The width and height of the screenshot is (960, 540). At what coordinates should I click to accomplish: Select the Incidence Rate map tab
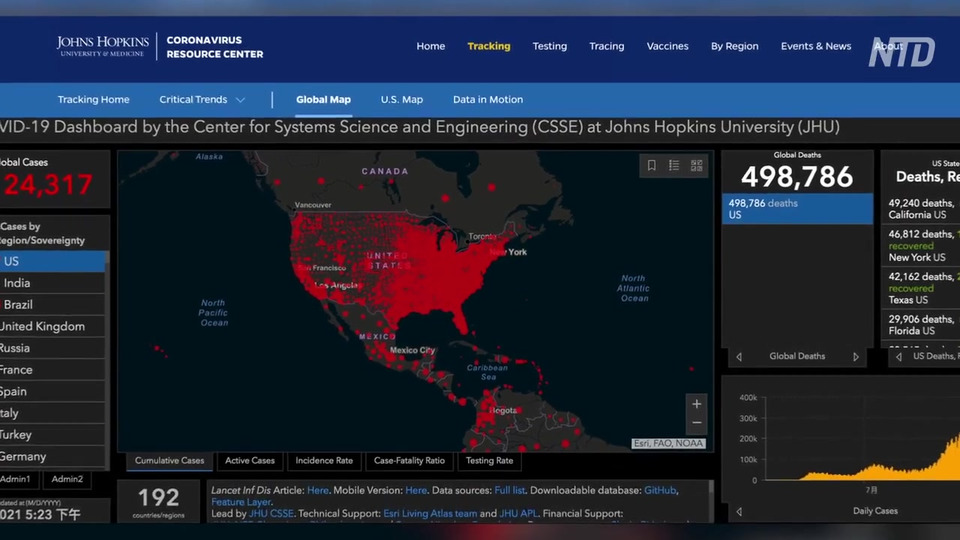tap(324, 461)
